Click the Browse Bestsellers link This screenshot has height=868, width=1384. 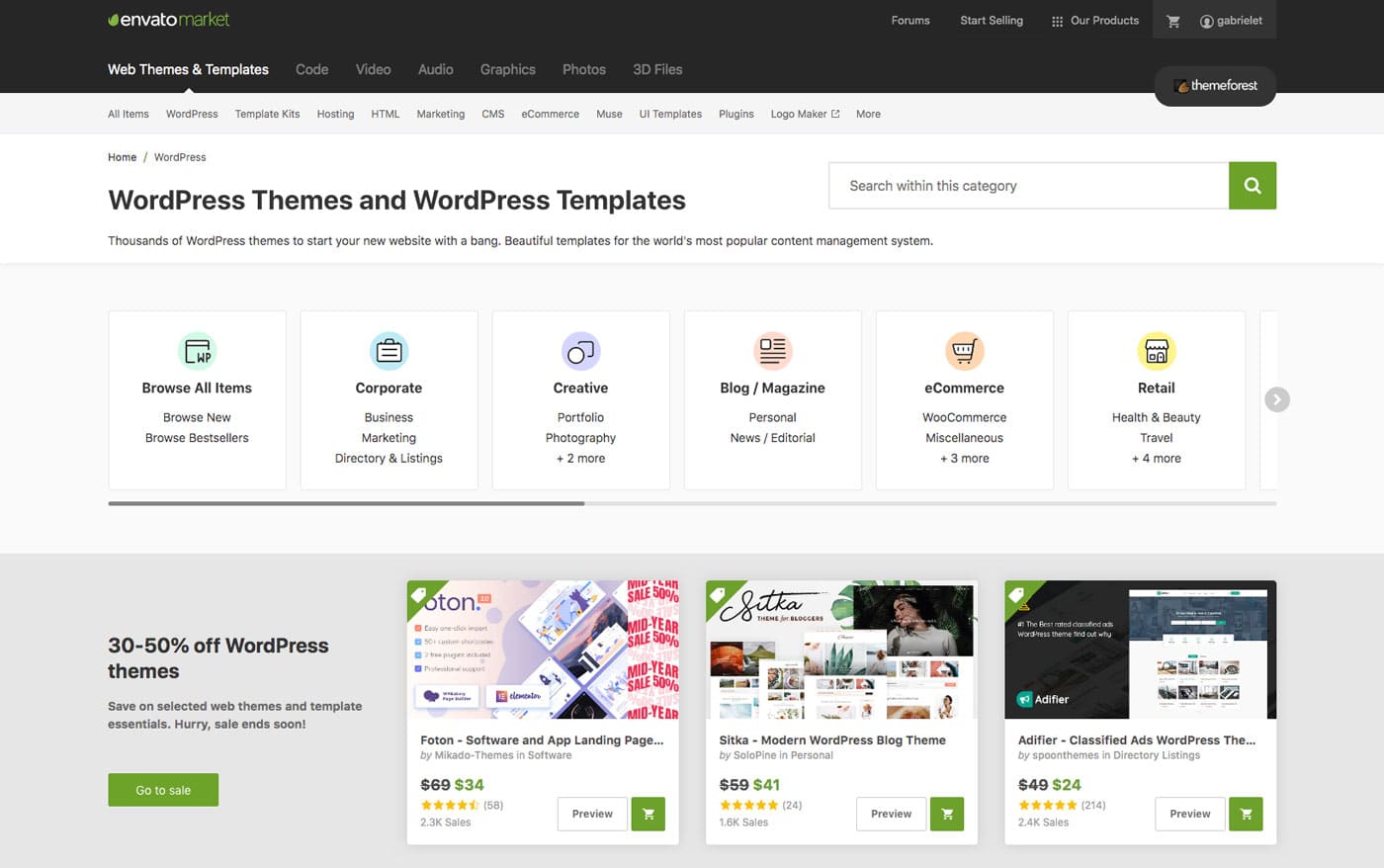click(x=197, y=438)
